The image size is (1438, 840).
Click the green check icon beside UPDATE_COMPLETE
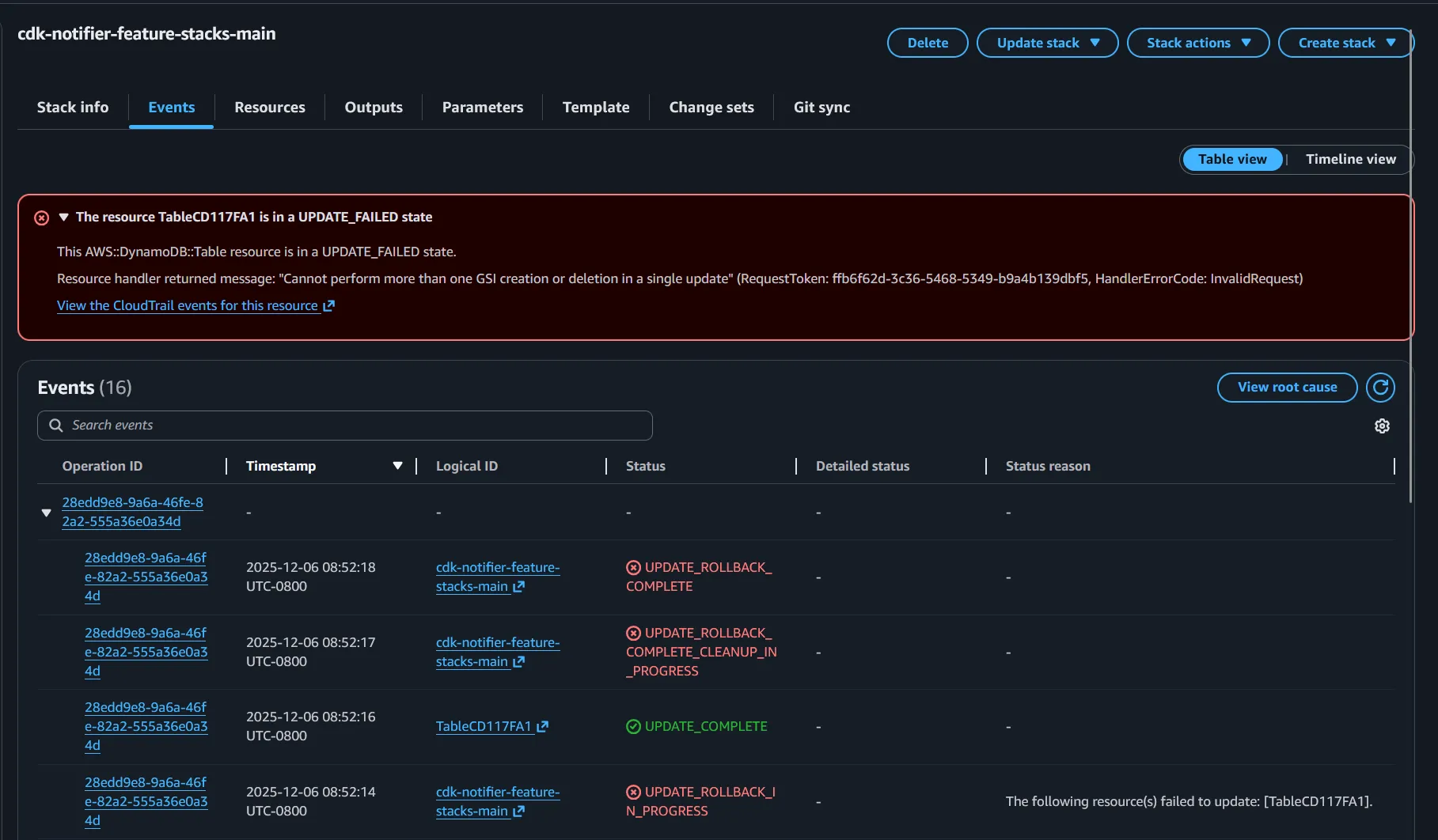tap(633, 726)
